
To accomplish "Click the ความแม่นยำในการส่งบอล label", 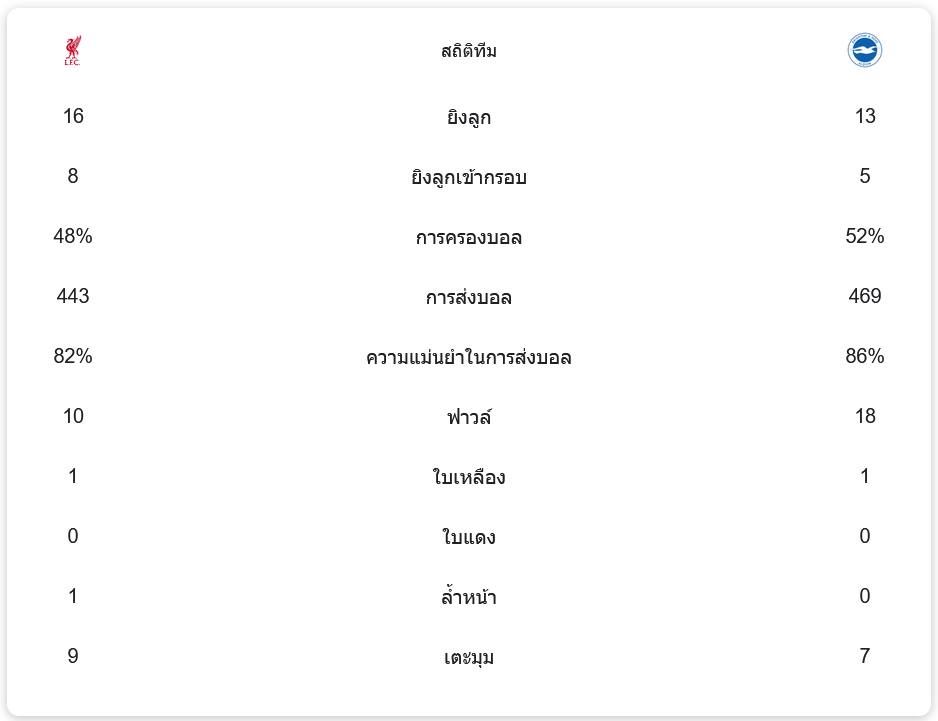I will point(469,358).
